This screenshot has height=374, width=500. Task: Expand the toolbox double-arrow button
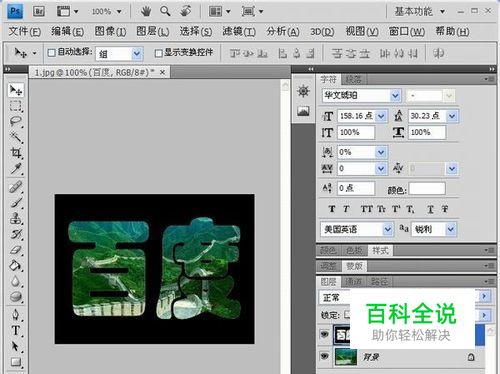[8, 69]
